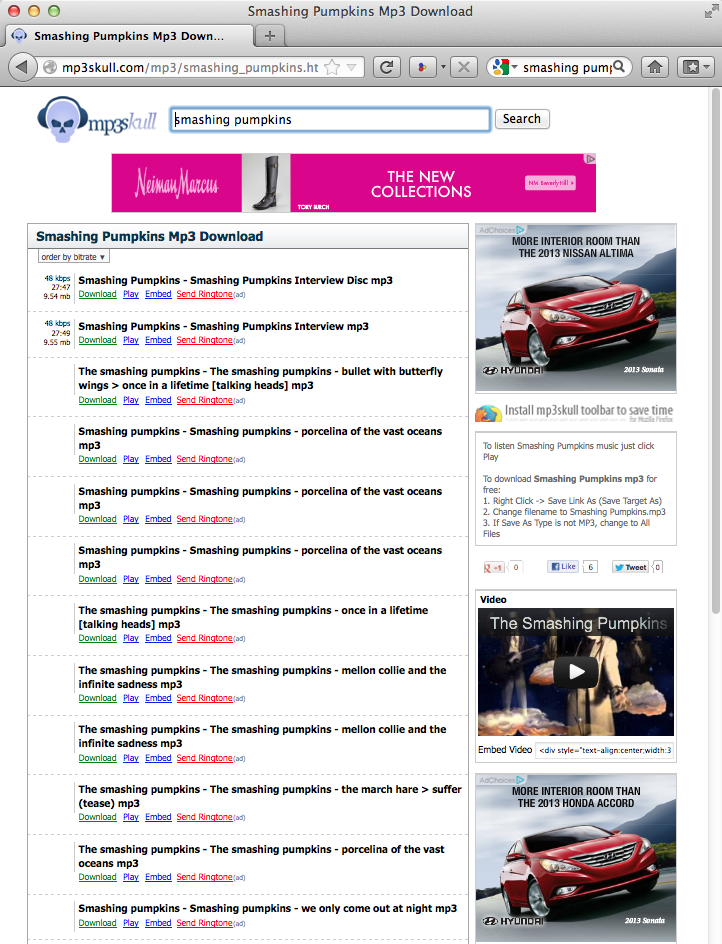Go to the browser home page icon

pos(655,67)
